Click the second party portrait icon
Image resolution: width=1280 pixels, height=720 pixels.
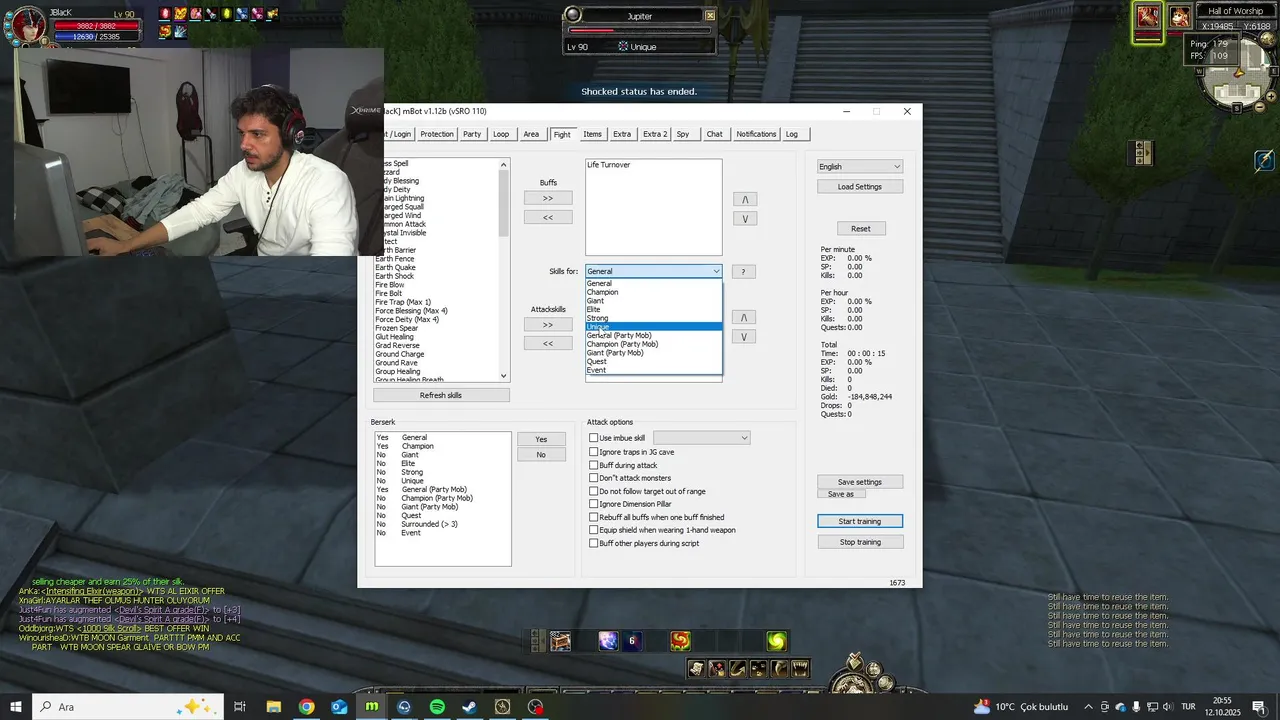(1180, 17)
